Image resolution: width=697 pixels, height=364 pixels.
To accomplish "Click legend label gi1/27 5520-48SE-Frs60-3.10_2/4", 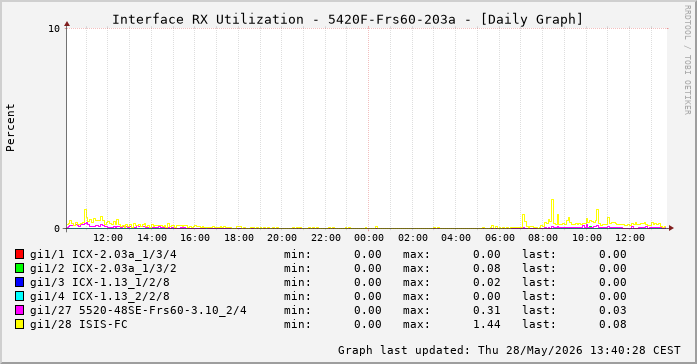I will [x=138, y=310].
